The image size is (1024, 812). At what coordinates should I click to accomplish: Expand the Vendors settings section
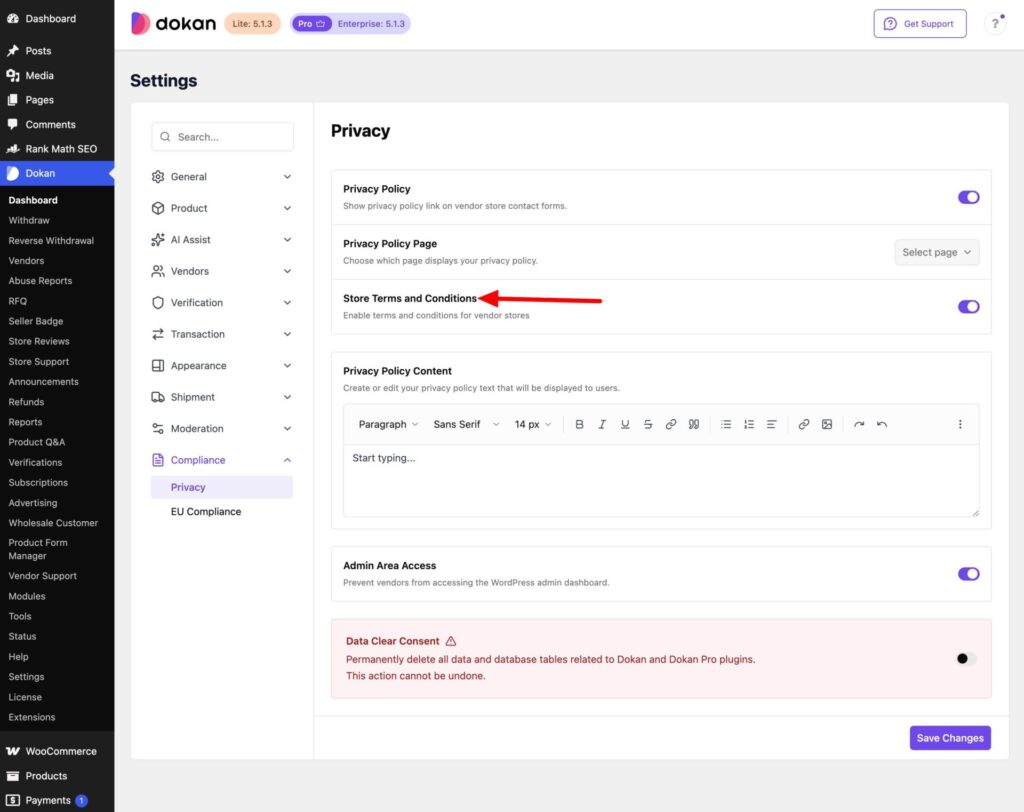222,271
